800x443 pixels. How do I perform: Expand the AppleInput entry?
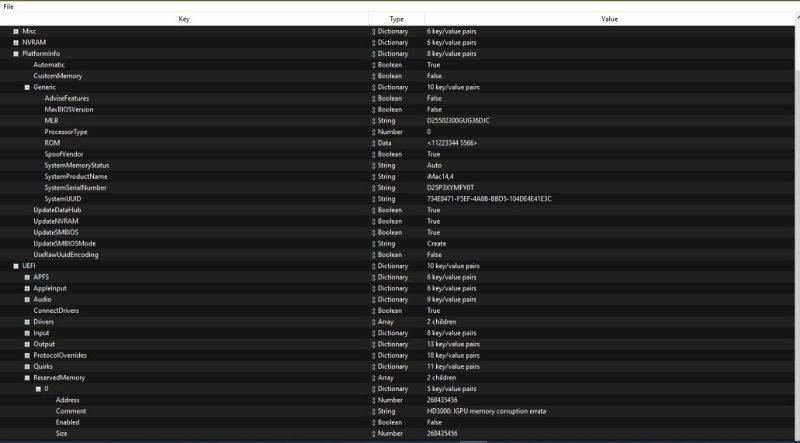(27, 288)
